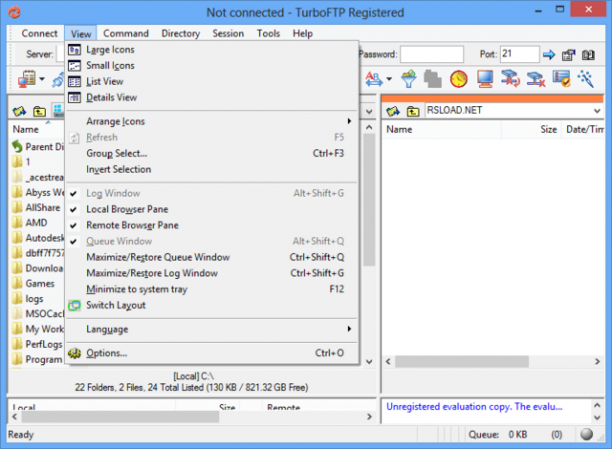Sort remote pane by Size column
Screen dimensions: 612x449
(x=532, y=130)
